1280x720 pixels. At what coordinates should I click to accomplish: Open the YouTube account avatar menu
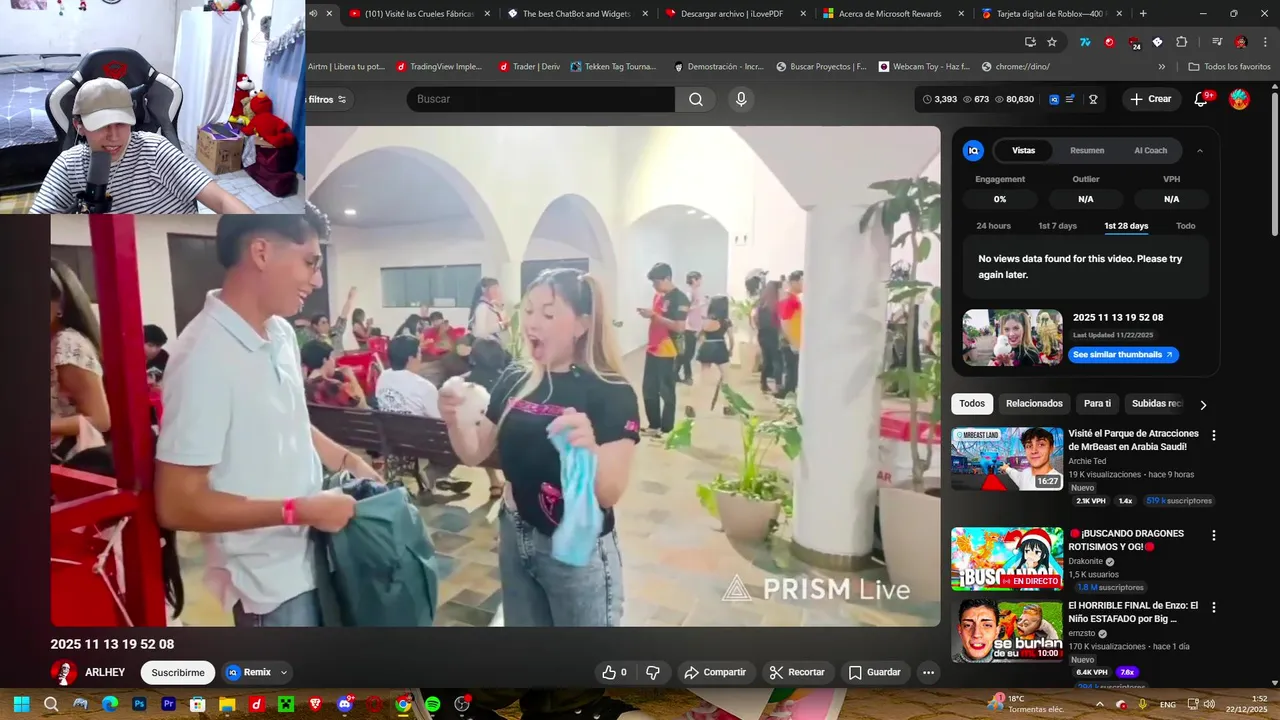[x=1239, y=99]
